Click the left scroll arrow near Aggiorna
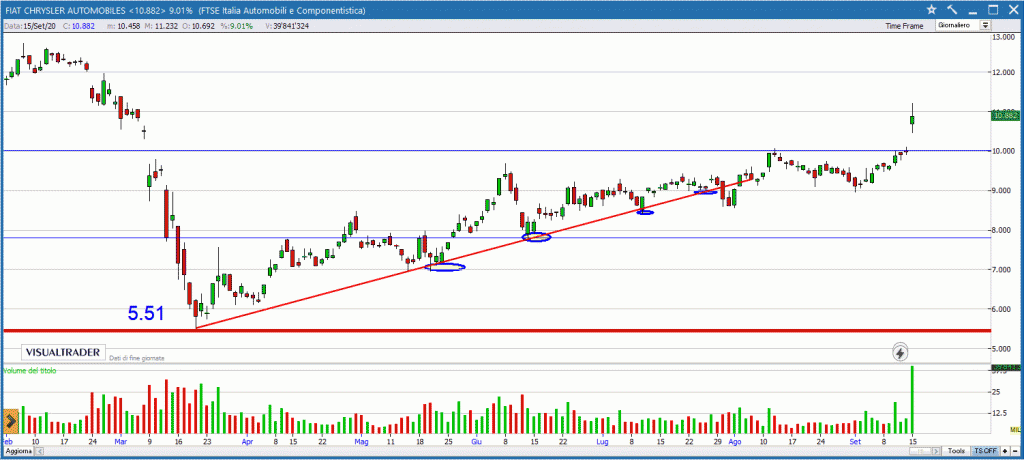The image size is (1024, 460). [x=39, y=452]
